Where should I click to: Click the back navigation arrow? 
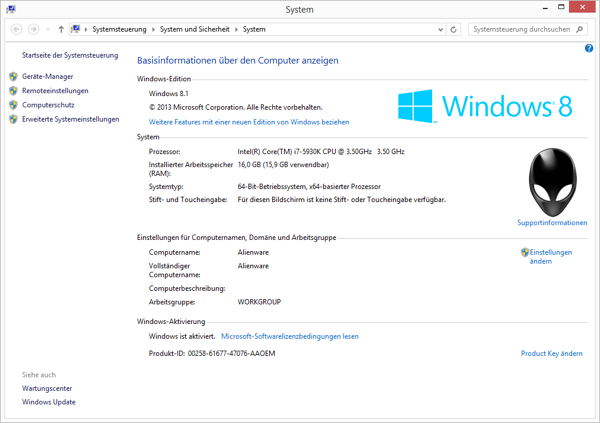tap(16, 29)
